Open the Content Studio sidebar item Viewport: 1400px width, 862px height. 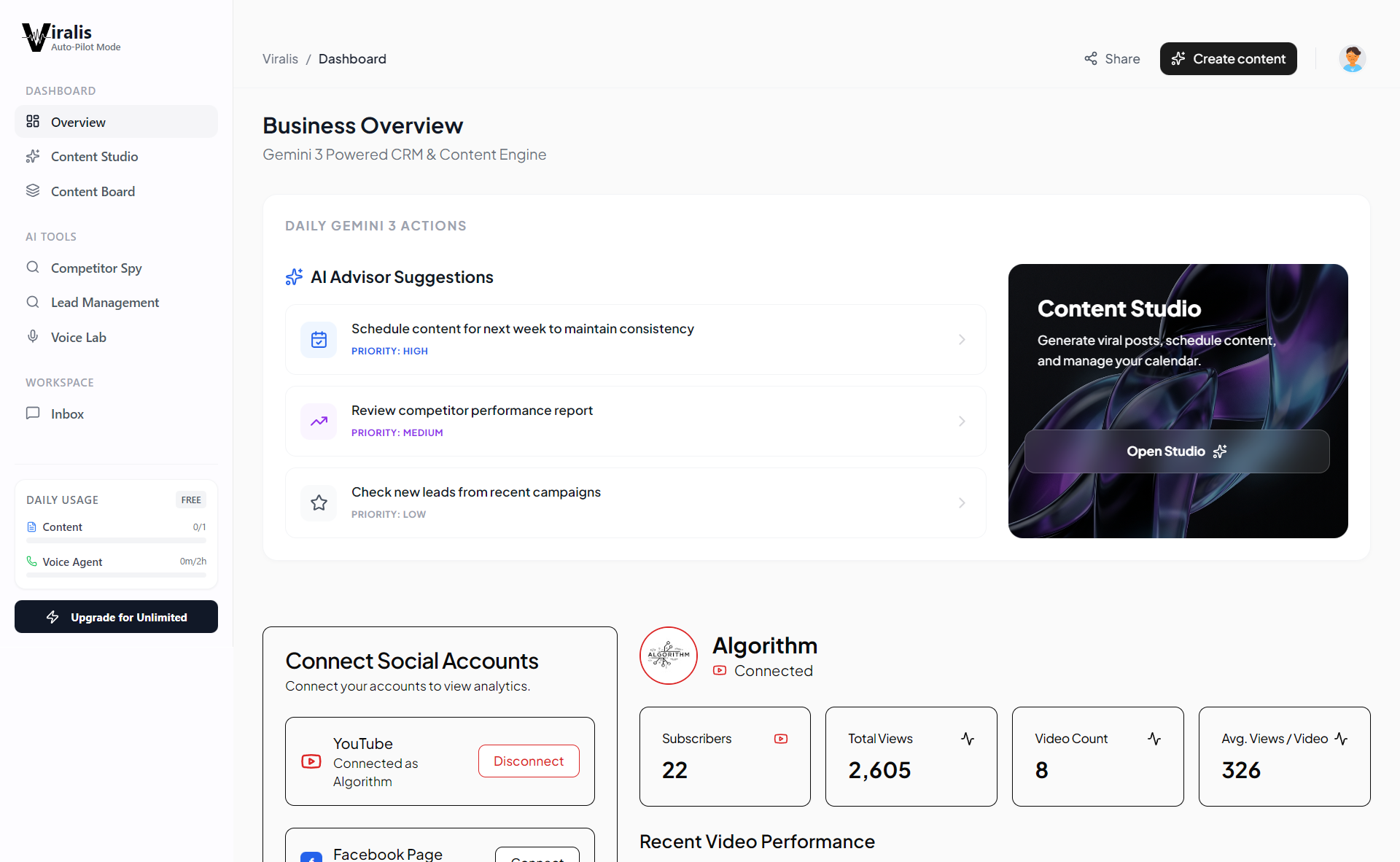pos(95,156)
